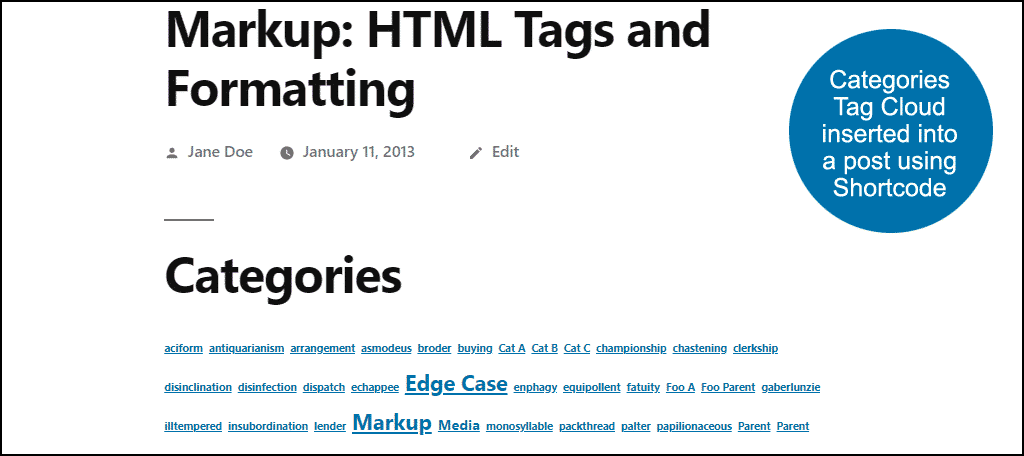Open the aciform category
This screenshot has width=1024, height=456.
(x=184, y=348)
